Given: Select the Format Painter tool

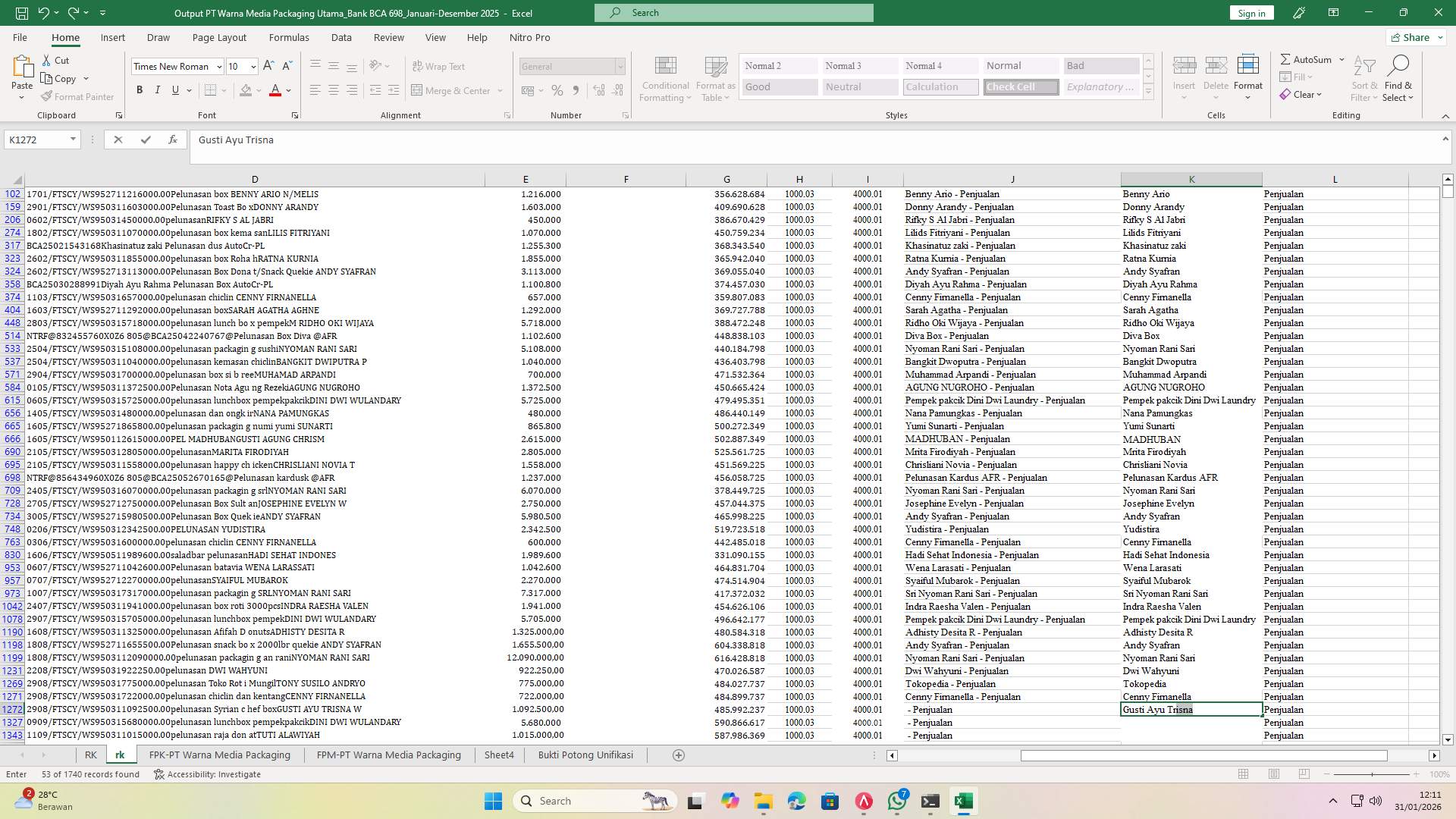Looking at the screenshot, I should (x=78, y=96).
